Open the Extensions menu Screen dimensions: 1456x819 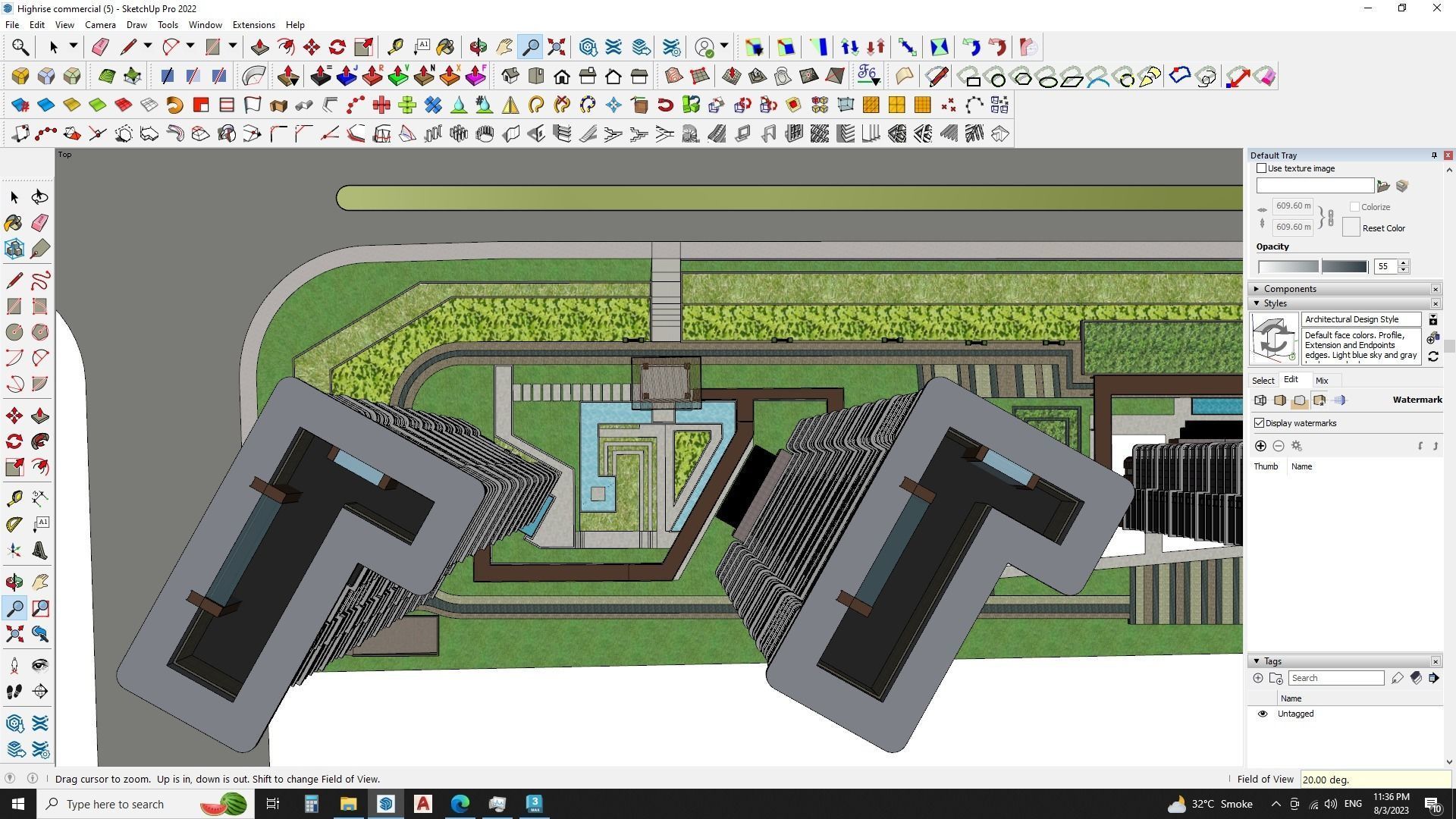click(253, 25)
